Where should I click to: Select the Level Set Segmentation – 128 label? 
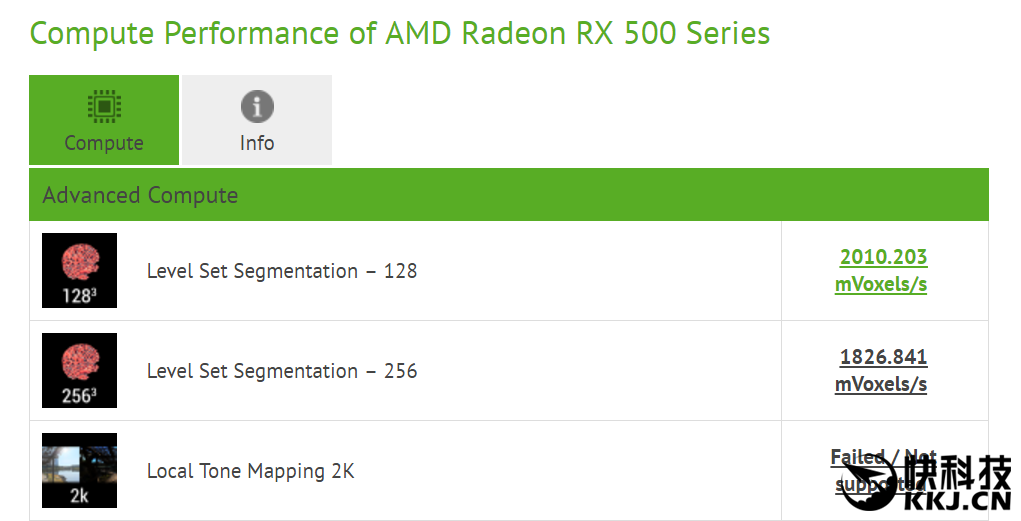[x=281, y=271]
